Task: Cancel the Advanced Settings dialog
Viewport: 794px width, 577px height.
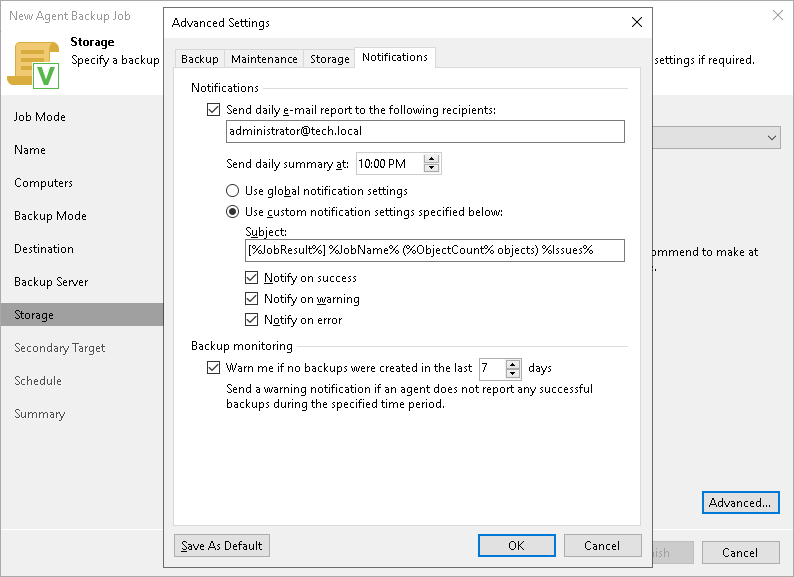Action: (602, 546)
